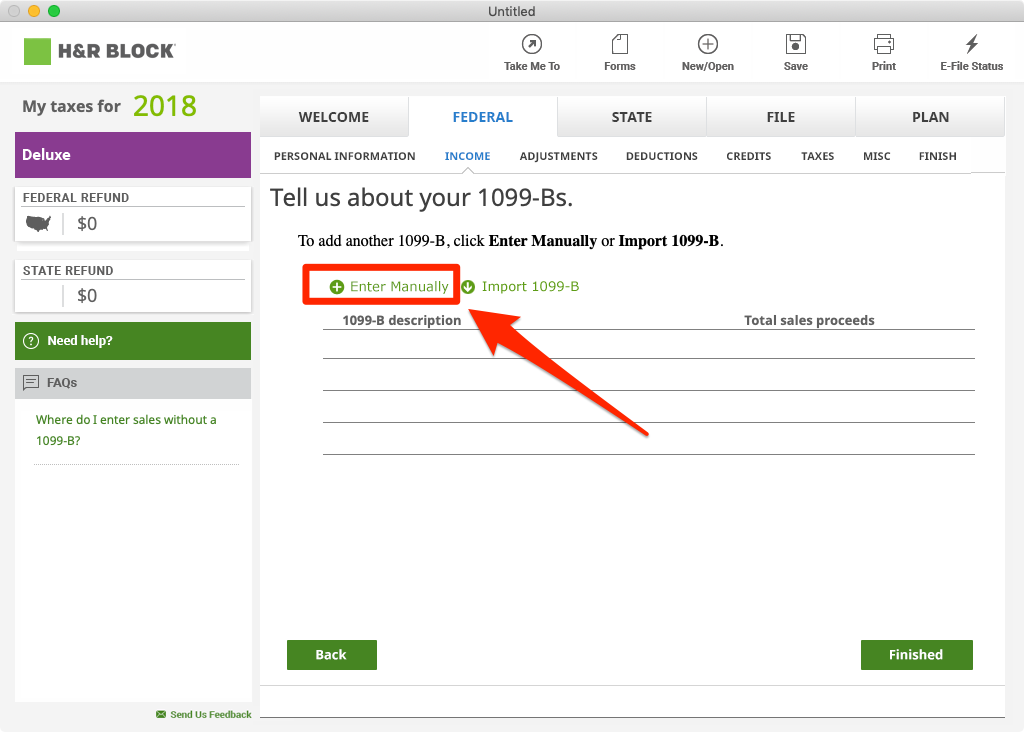Check E-File Status lightning icon

(x=971, y=44)
